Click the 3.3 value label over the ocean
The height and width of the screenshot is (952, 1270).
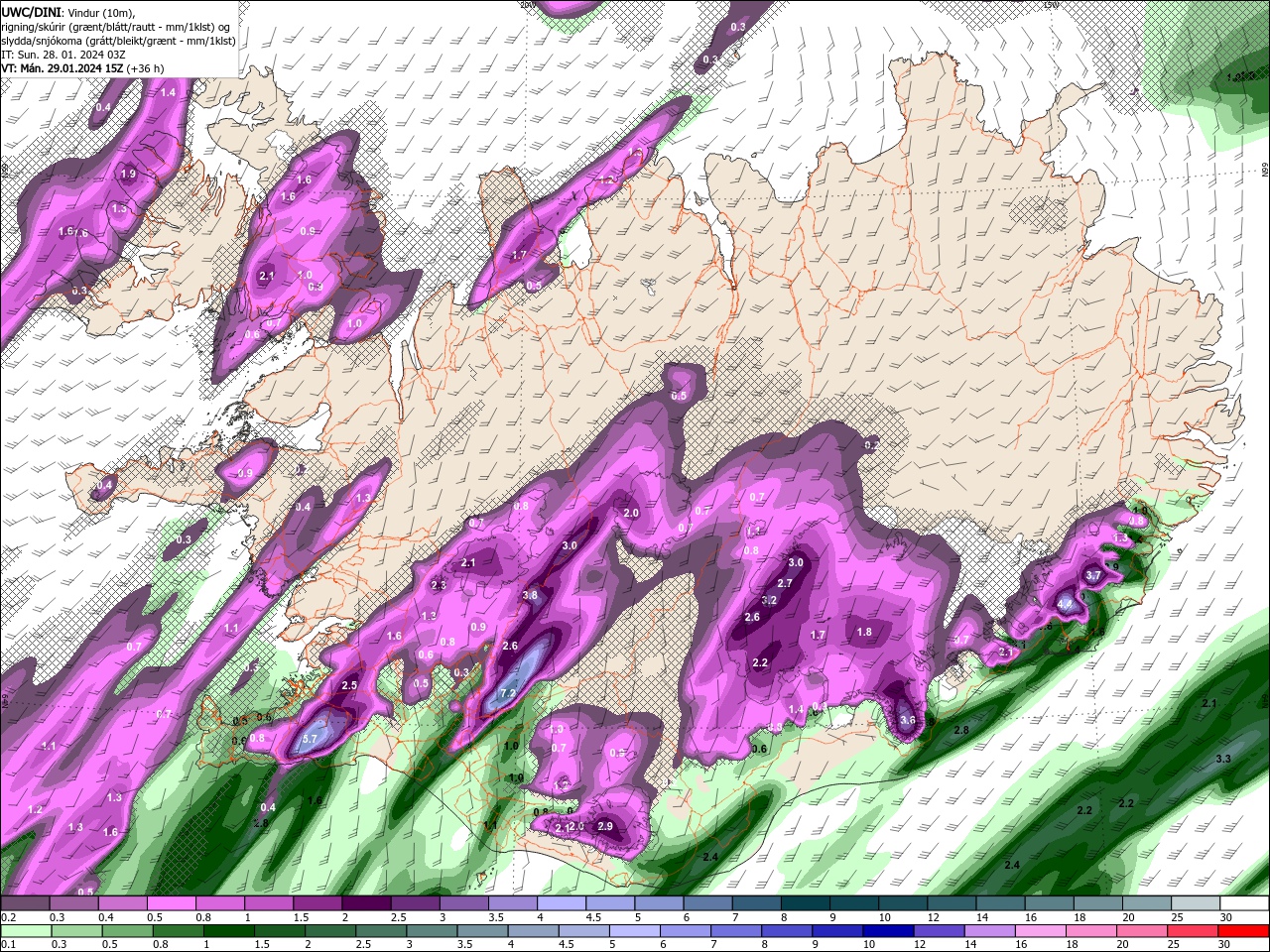tap(1223, 759)
